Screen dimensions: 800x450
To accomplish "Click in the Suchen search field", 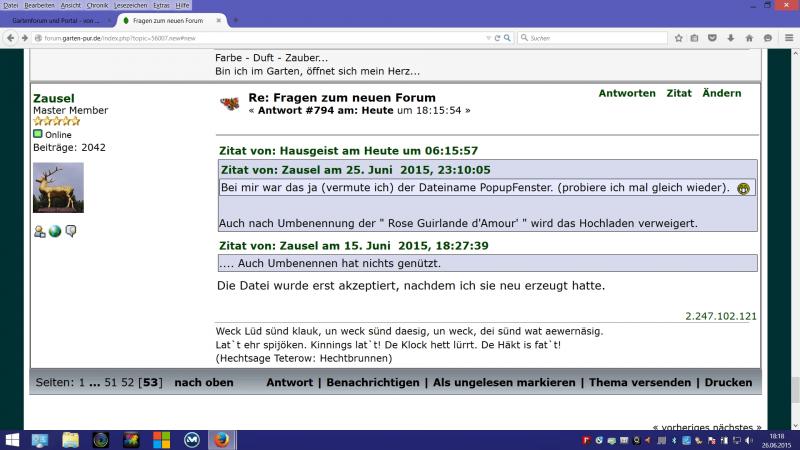I will (590, 38).
